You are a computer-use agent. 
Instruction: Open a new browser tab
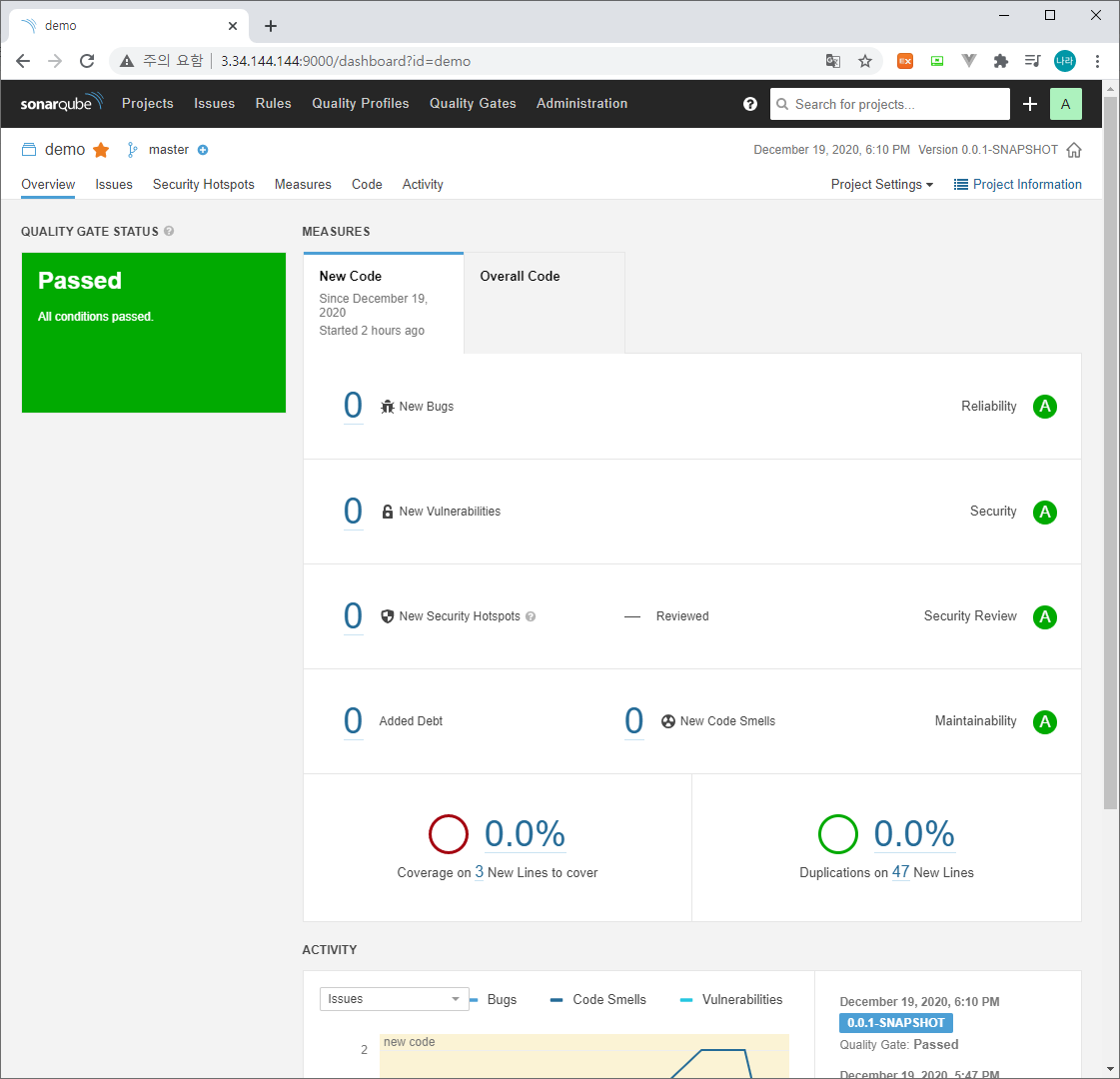tap(271, 26)
